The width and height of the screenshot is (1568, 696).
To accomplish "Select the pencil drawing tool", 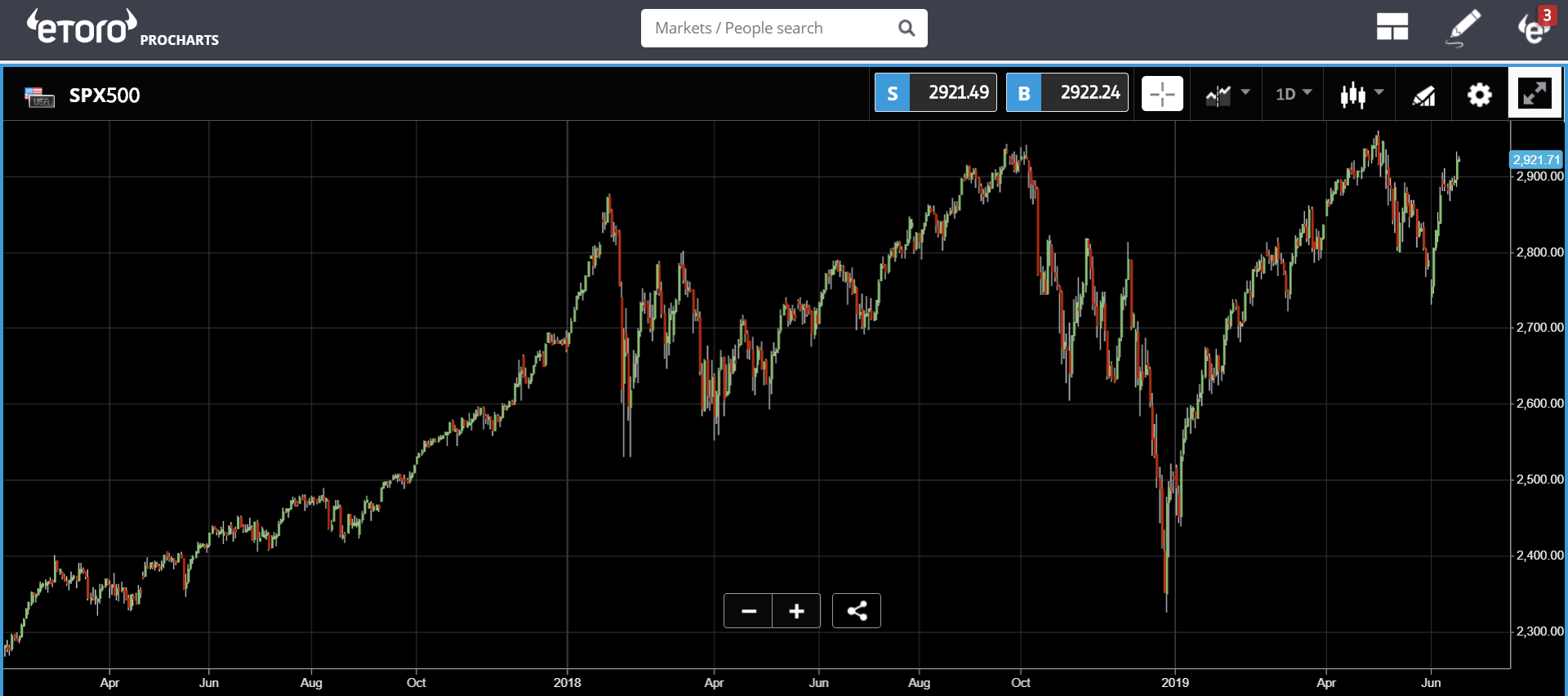I will click(x=1463, y=27).
